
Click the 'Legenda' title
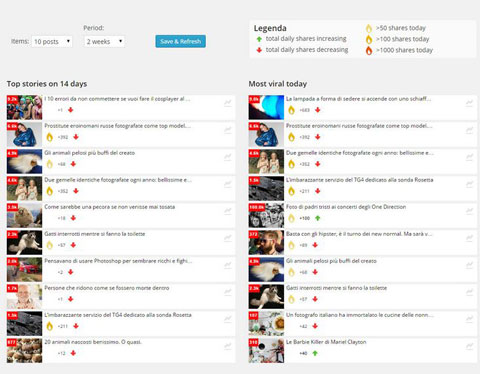click(270, 28)
